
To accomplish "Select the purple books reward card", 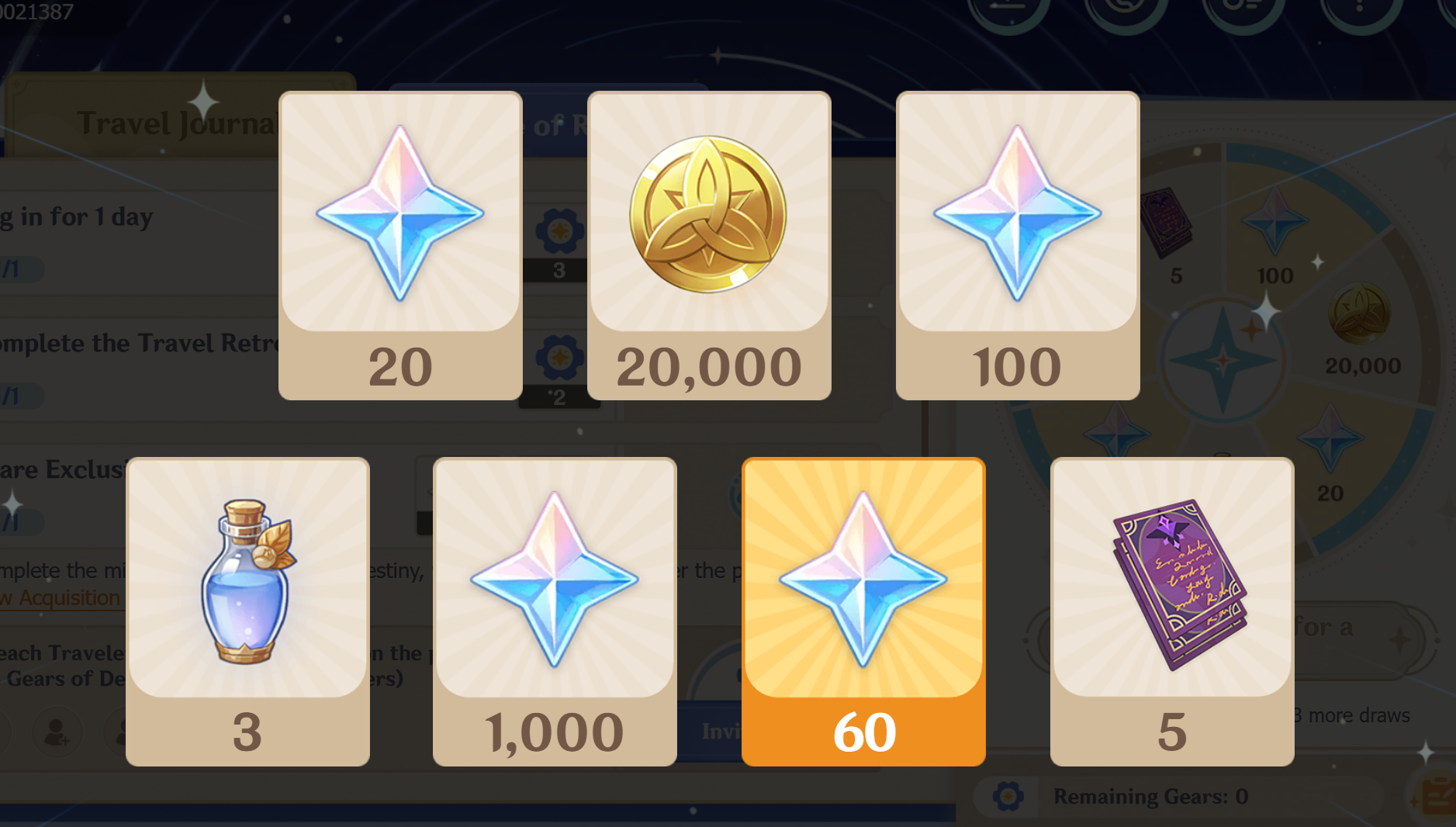I will tap(1172, 611).
